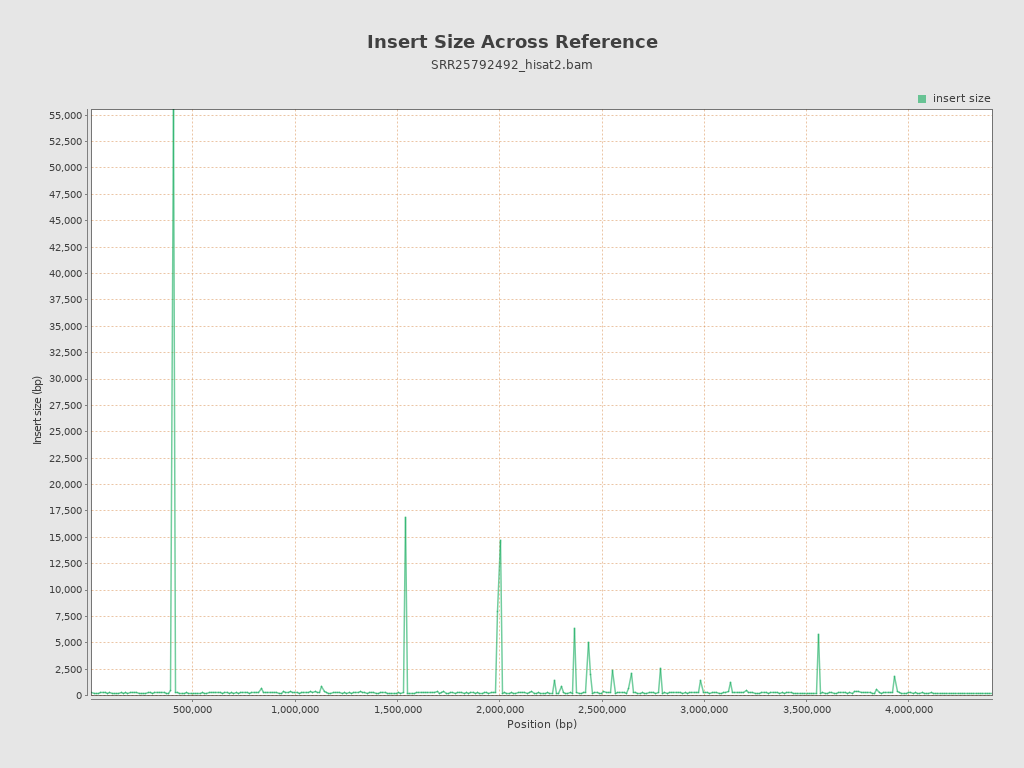Click the 2,000,000 x-axis tick label

(x=500, y=710)
